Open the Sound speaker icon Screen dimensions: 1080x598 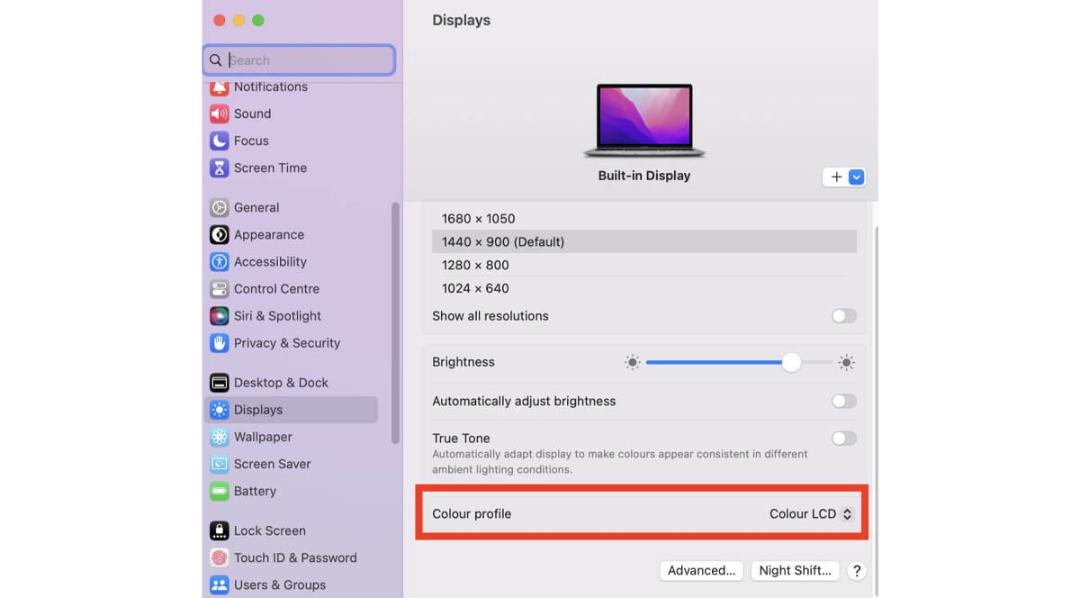pos(219,114)
